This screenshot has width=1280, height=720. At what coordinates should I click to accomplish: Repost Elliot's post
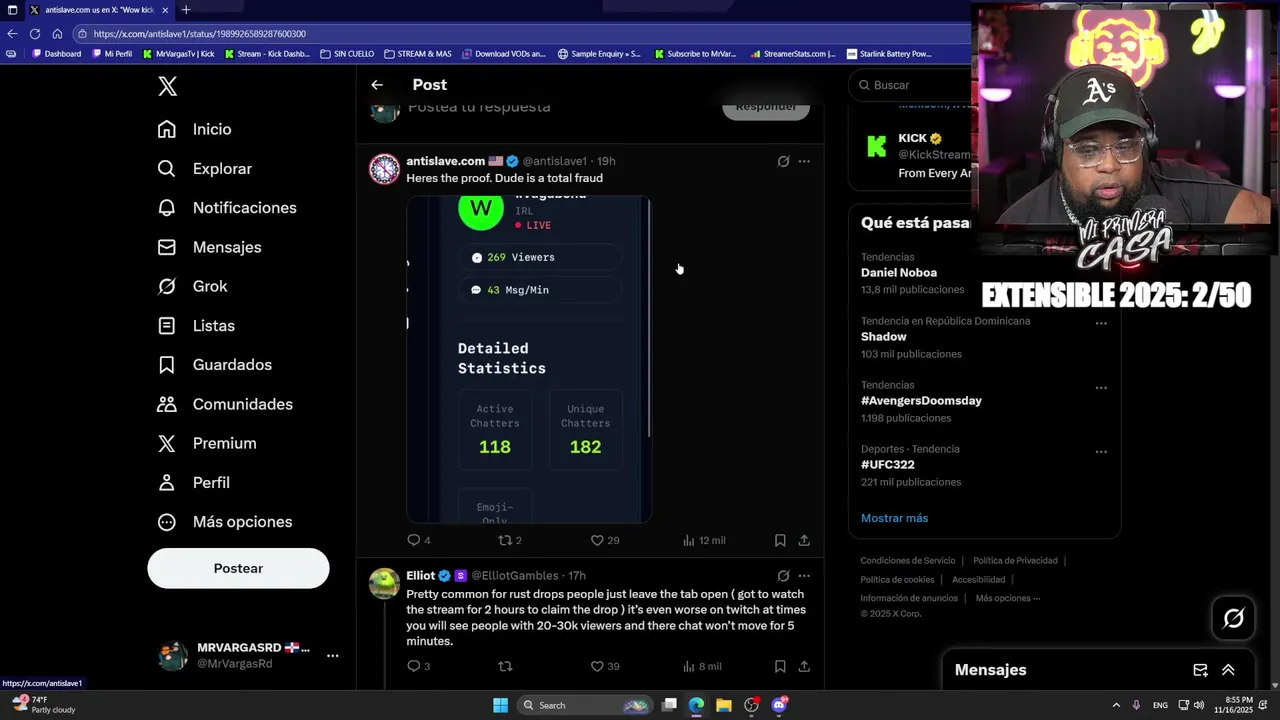tap(505, 666)
